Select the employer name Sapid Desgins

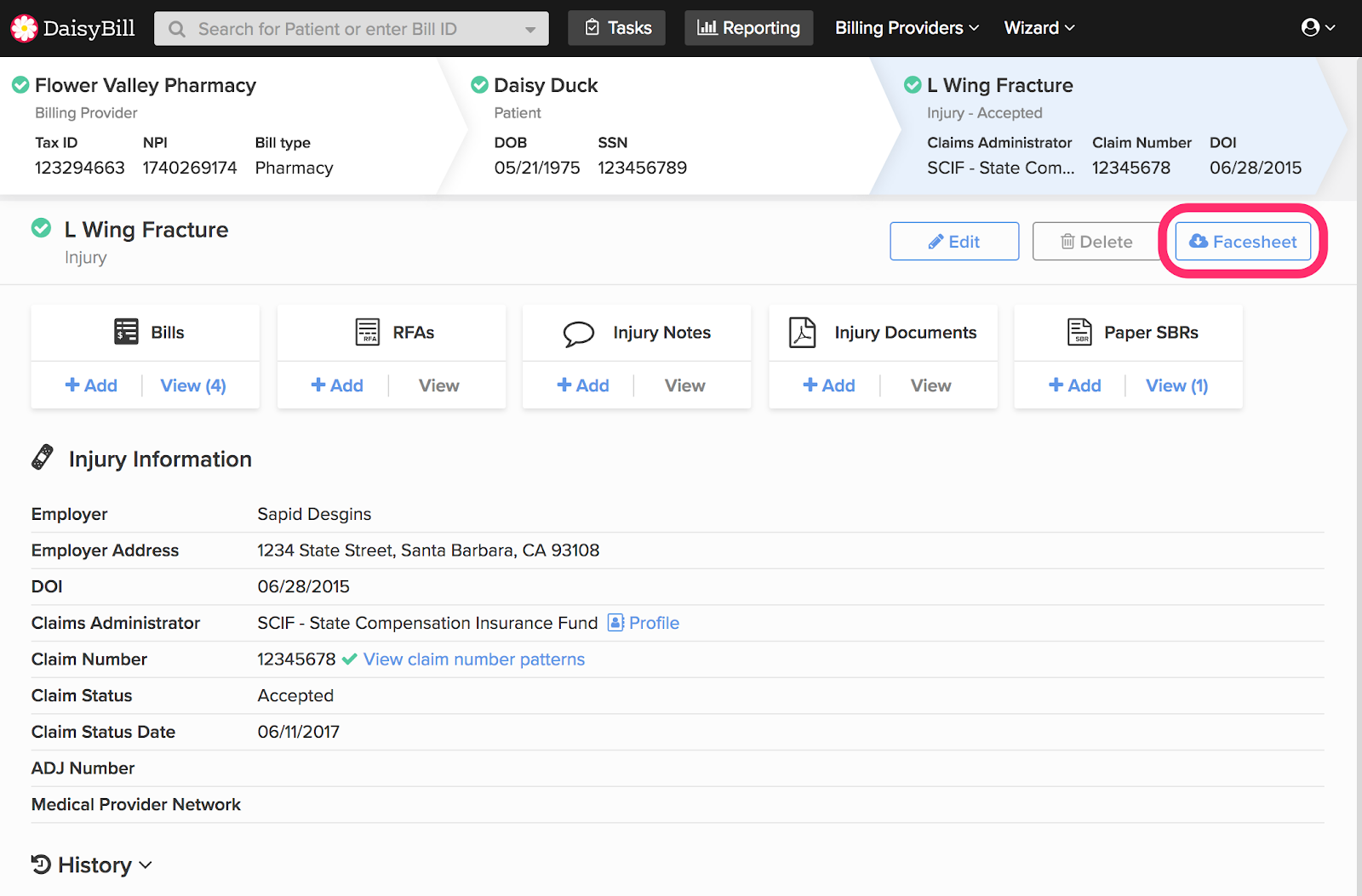tap(314, 514)
